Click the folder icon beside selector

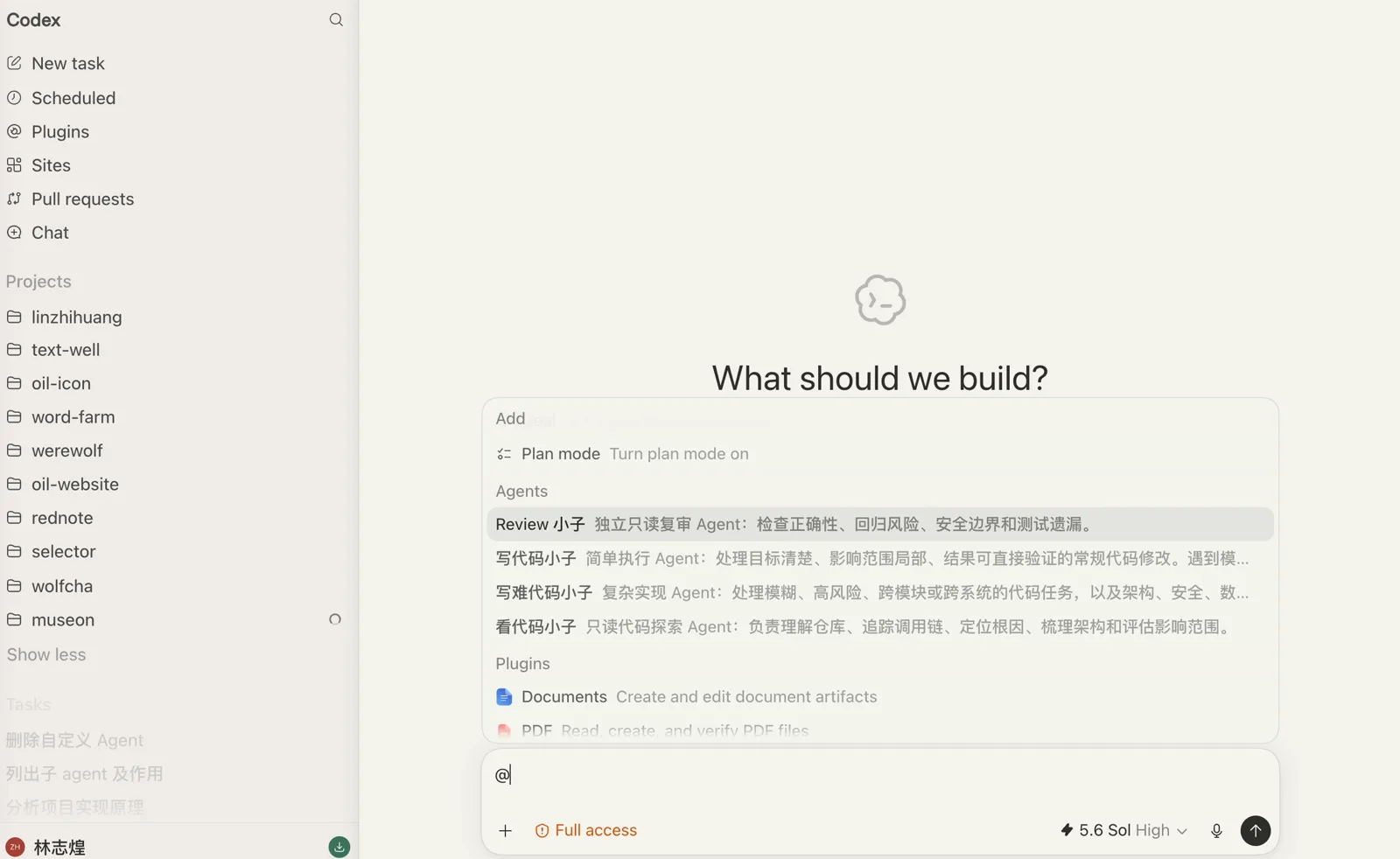point(14,551)
